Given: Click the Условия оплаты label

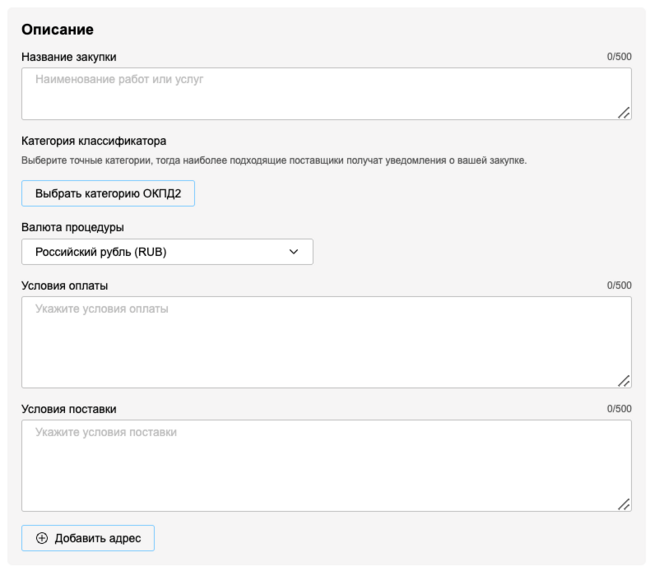Looking at the screenshot, I should tap(65, 286).
